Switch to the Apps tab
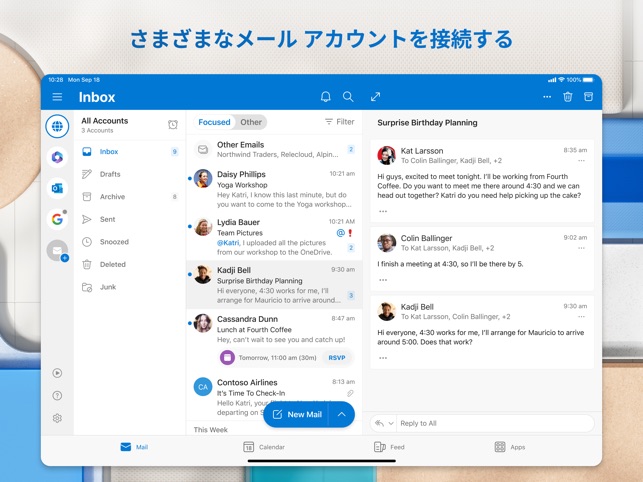Image resolution: width=643 pixels, height=482 pixels. (x=510, y=447)
